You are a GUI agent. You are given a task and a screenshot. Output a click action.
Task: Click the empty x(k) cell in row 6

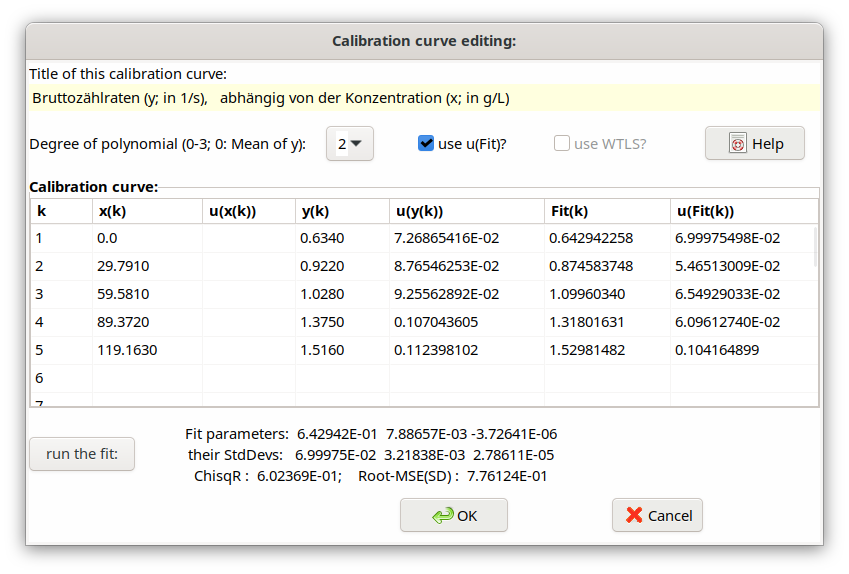147,378
